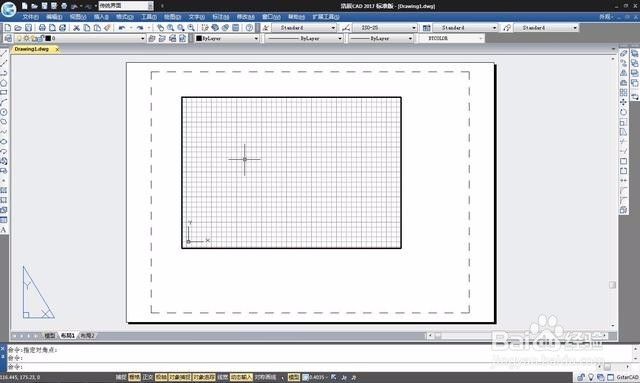Select the Table tool in draw toolbar
The width and height of the screenshot is (640, 383).
point(4,220)
